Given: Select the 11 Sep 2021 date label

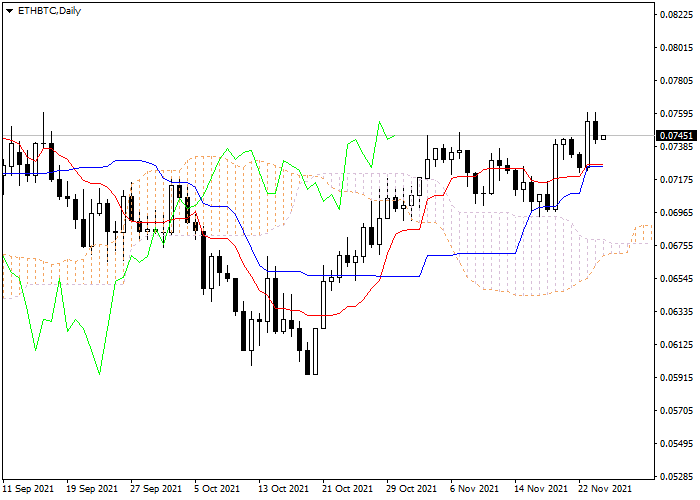Looking at the screenshot, I should pos(30,489).
